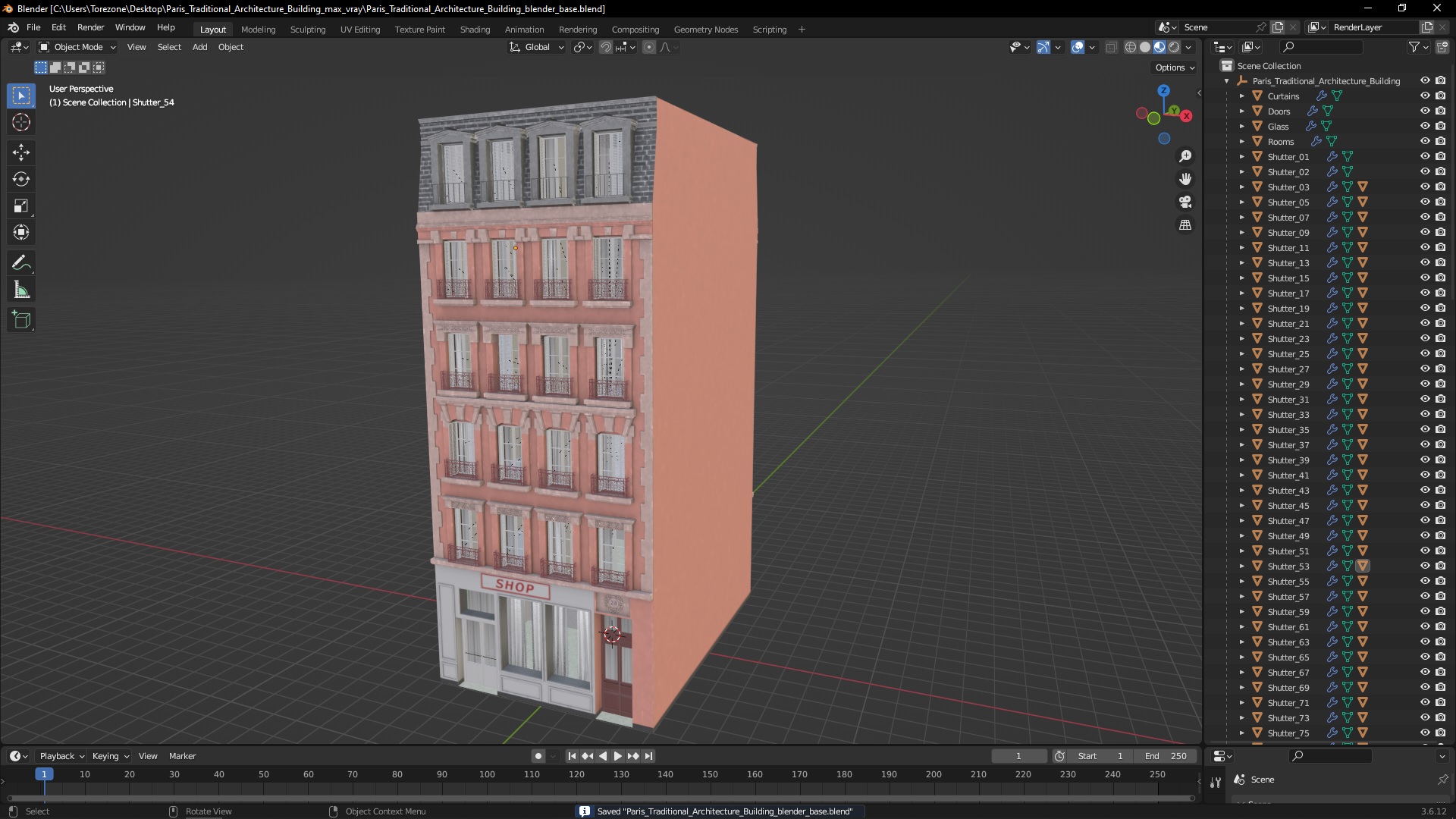Click the highlighted material icon on Shutter_53

pyautogui.click(x=1363, y=566)
